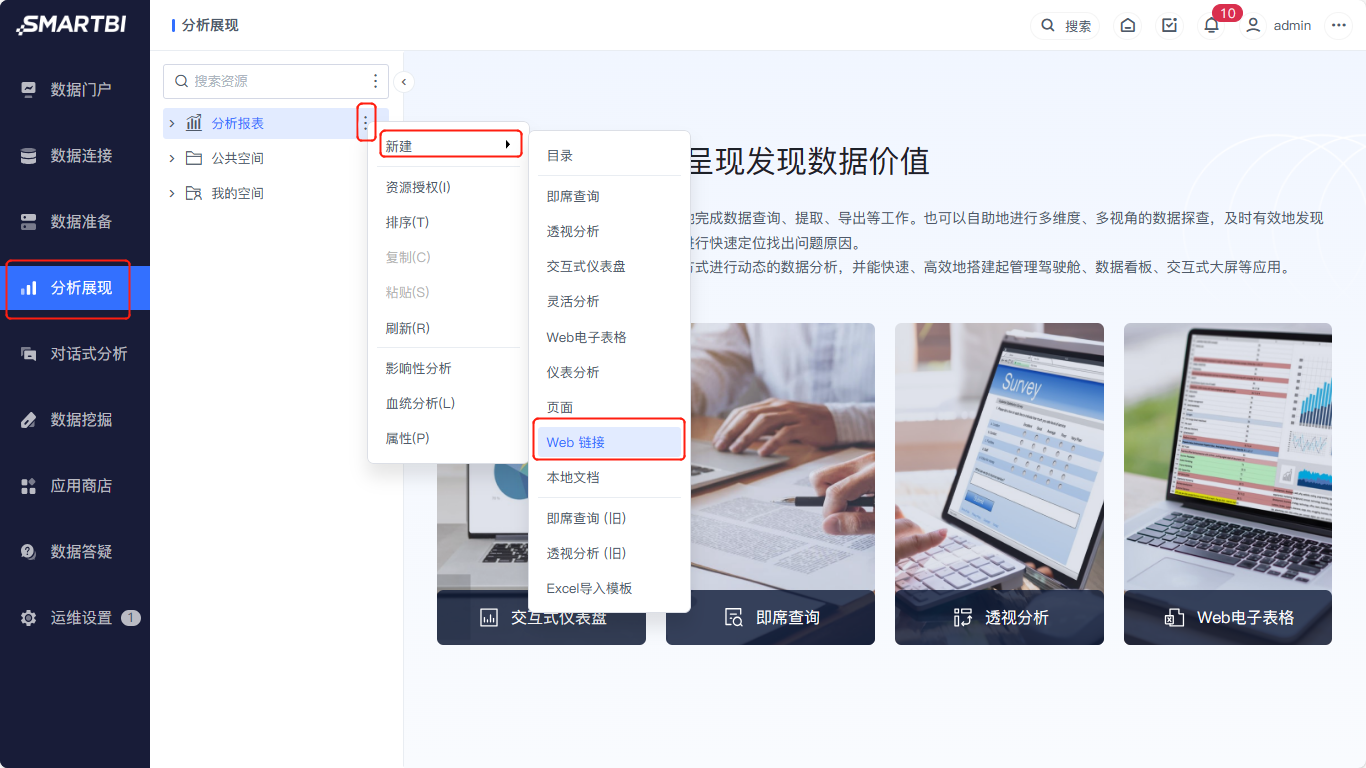Image resolution: width=1366 pixels, height=768 pixels.
Task: Select 页面 in the new submenu
Action: 609,407
